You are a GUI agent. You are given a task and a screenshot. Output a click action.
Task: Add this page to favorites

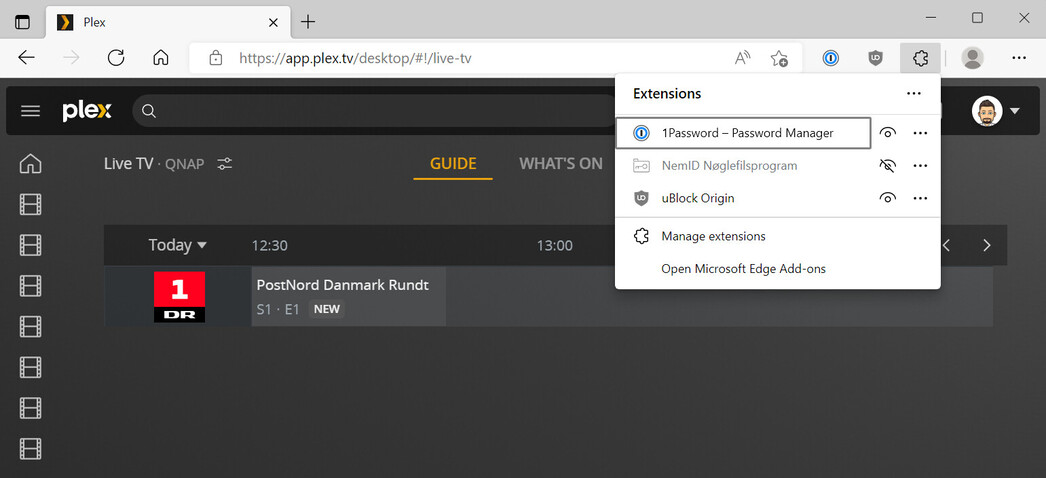779,58
